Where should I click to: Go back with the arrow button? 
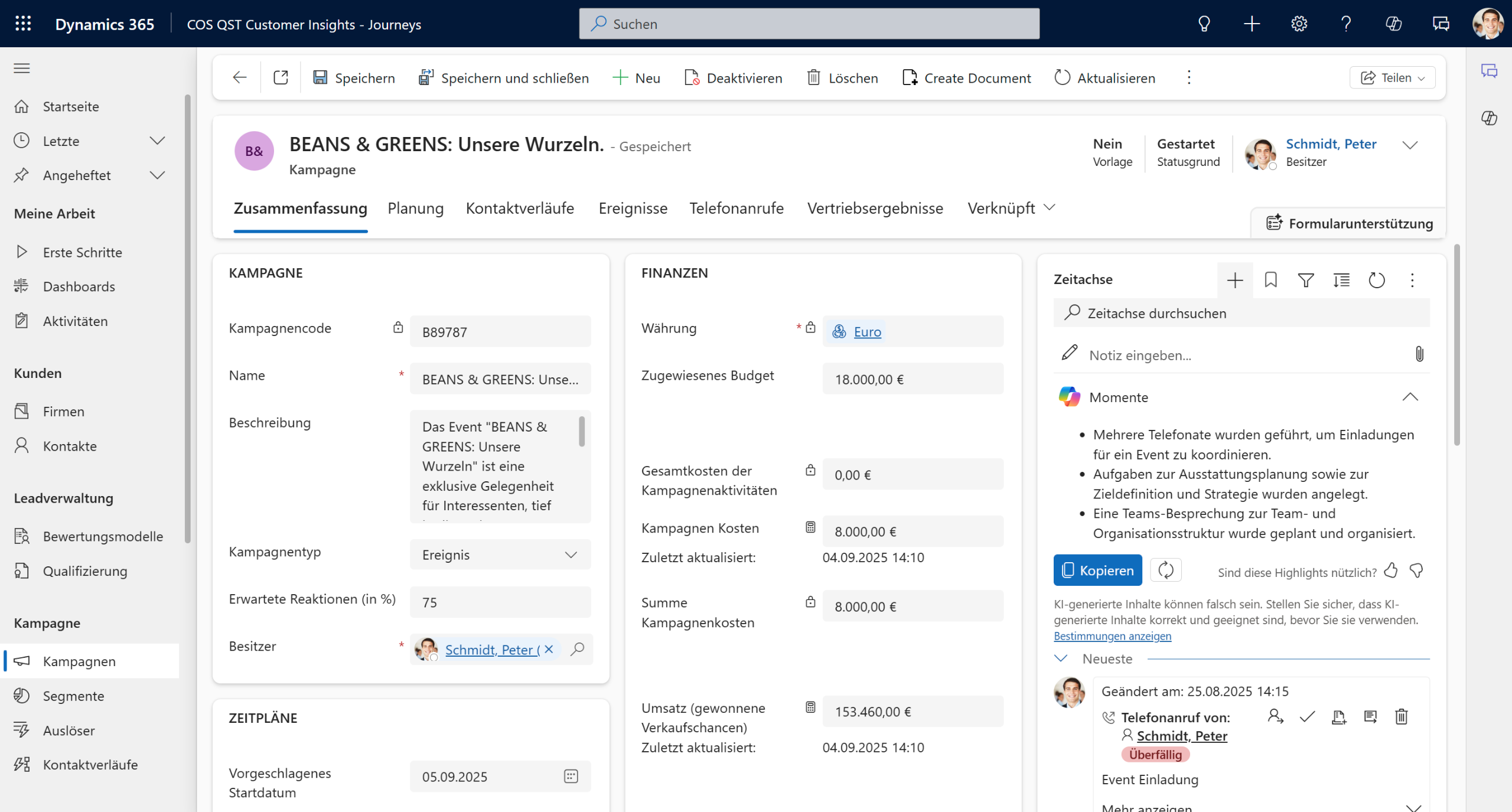coord(239,77)
